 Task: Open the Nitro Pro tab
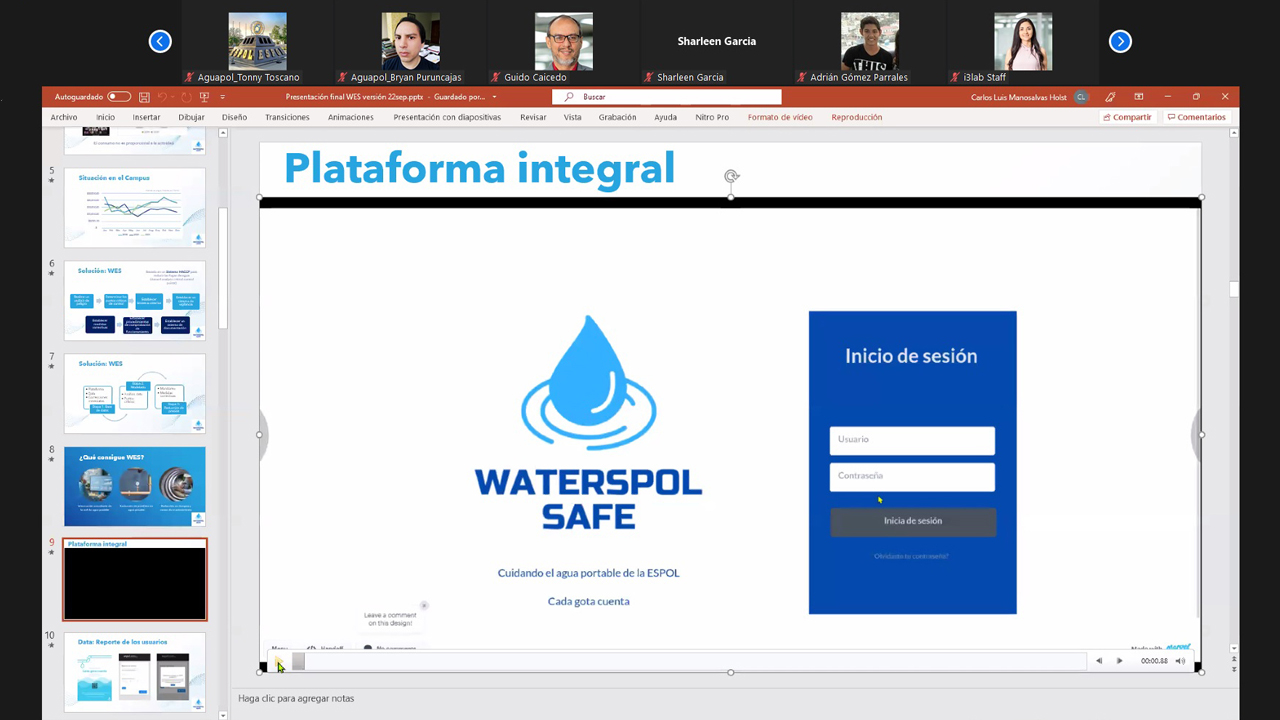tap(712, 117)
